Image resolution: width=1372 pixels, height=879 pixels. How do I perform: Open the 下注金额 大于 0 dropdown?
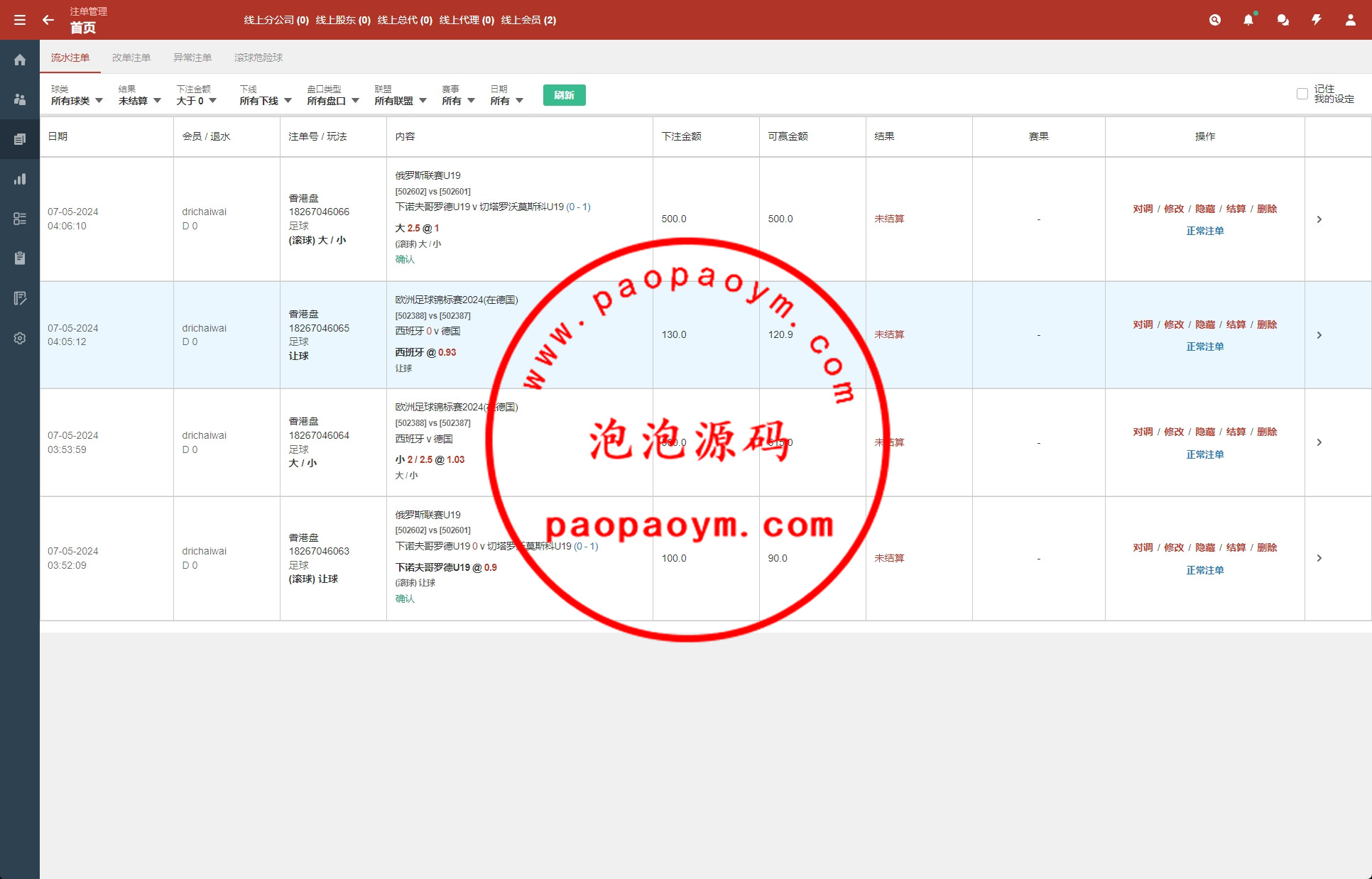click(197, 95)
